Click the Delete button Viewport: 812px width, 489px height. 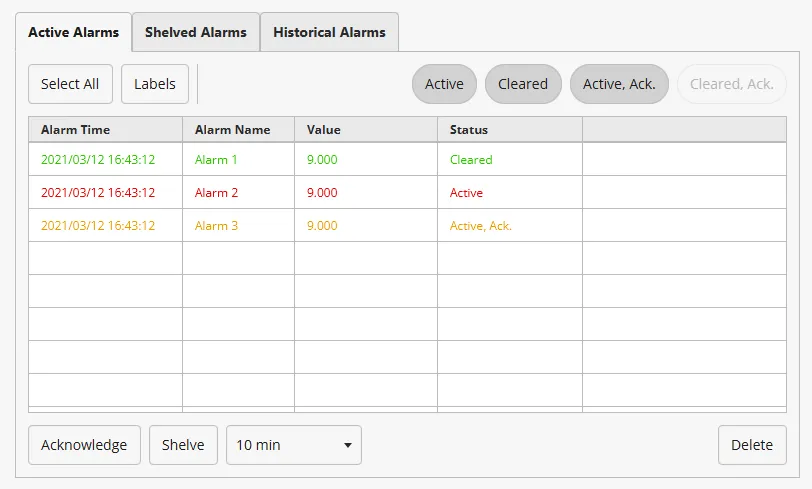pyautogui.click(x=752, y=445)
